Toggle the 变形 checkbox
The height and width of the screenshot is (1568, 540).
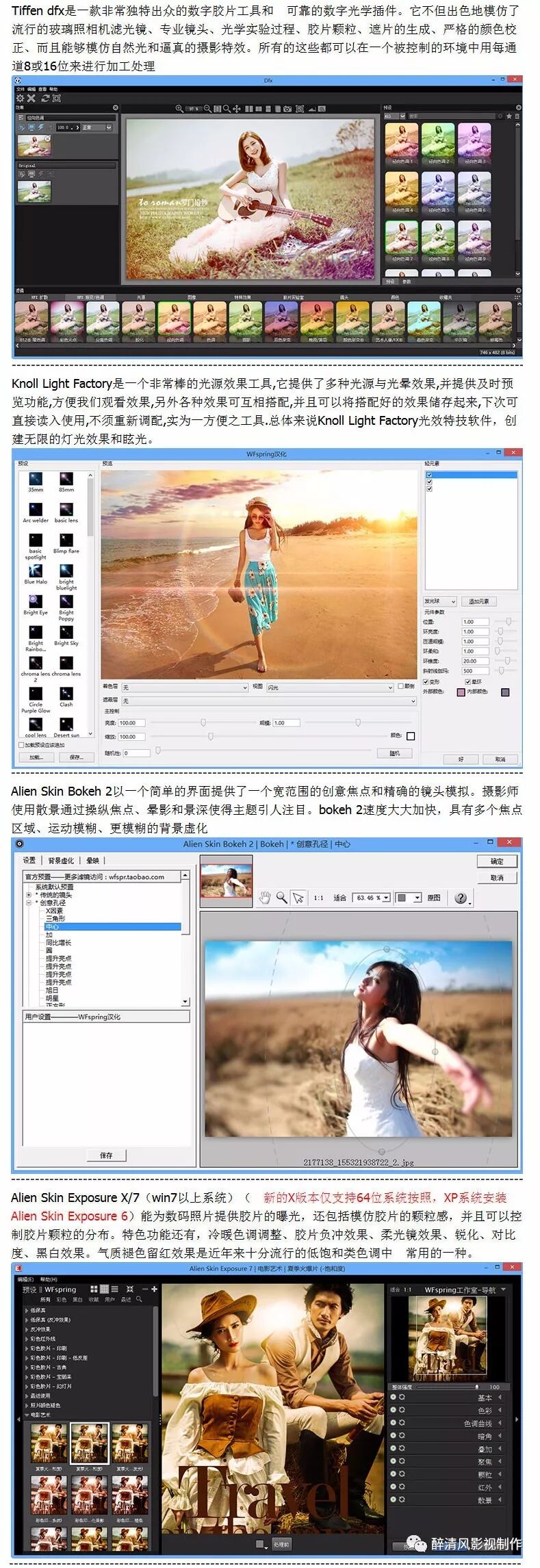pyautogui.click(x=426, y=681)
